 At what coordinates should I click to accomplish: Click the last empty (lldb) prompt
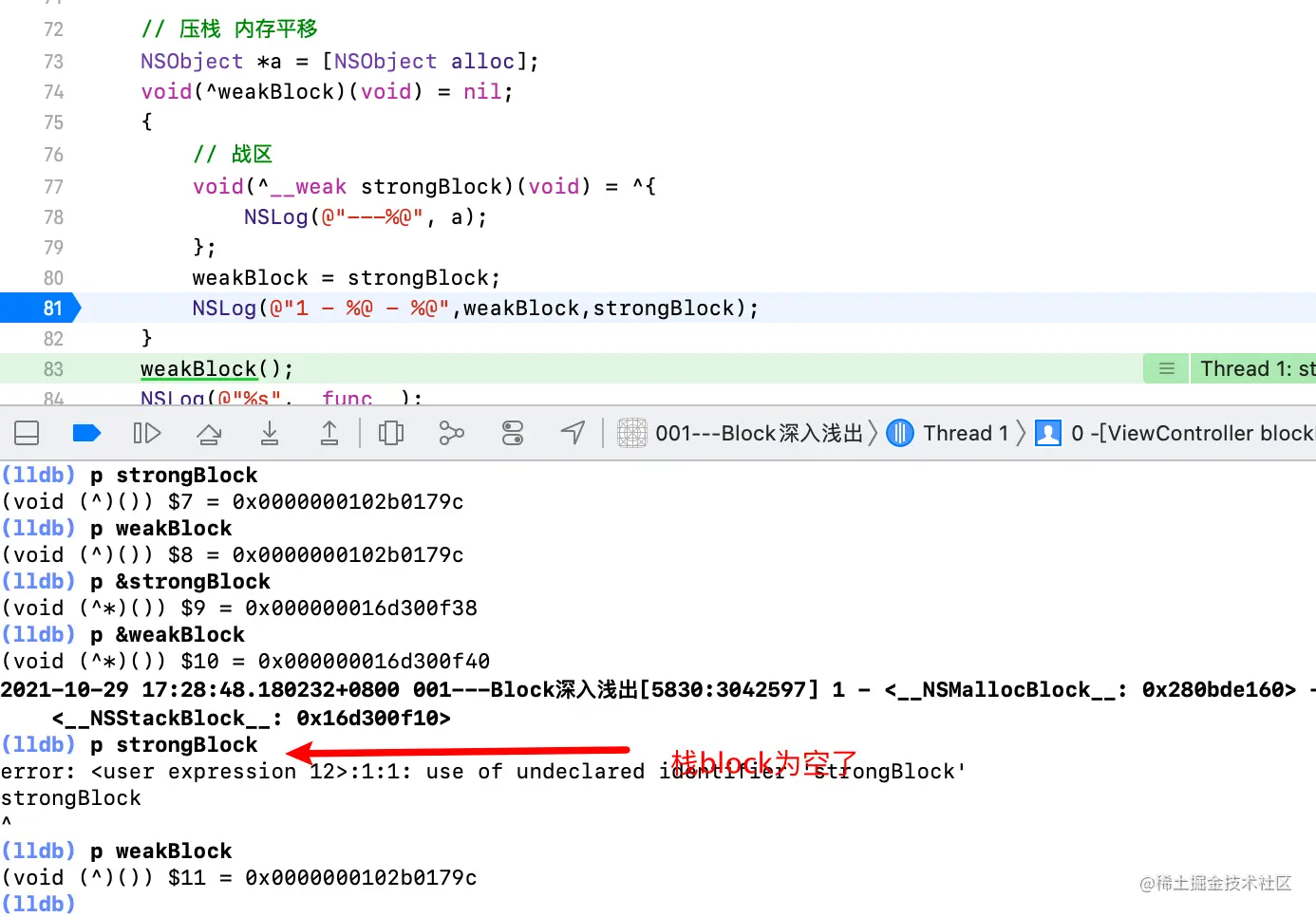(x=38, y=904)
